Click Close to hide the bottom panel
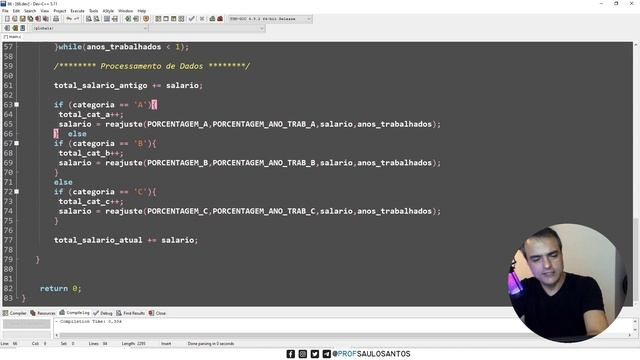The height and width of the screenshot is (360, 640). (157, 313)
